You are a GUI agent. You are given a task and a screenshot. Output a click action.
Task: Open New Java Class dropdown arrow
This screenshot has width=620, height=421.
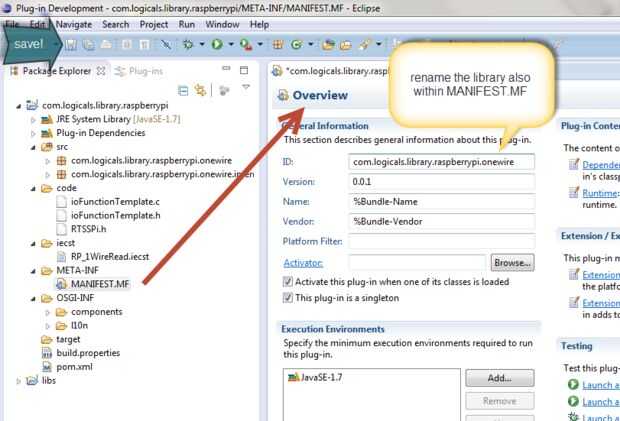click(x=310, y=44)
